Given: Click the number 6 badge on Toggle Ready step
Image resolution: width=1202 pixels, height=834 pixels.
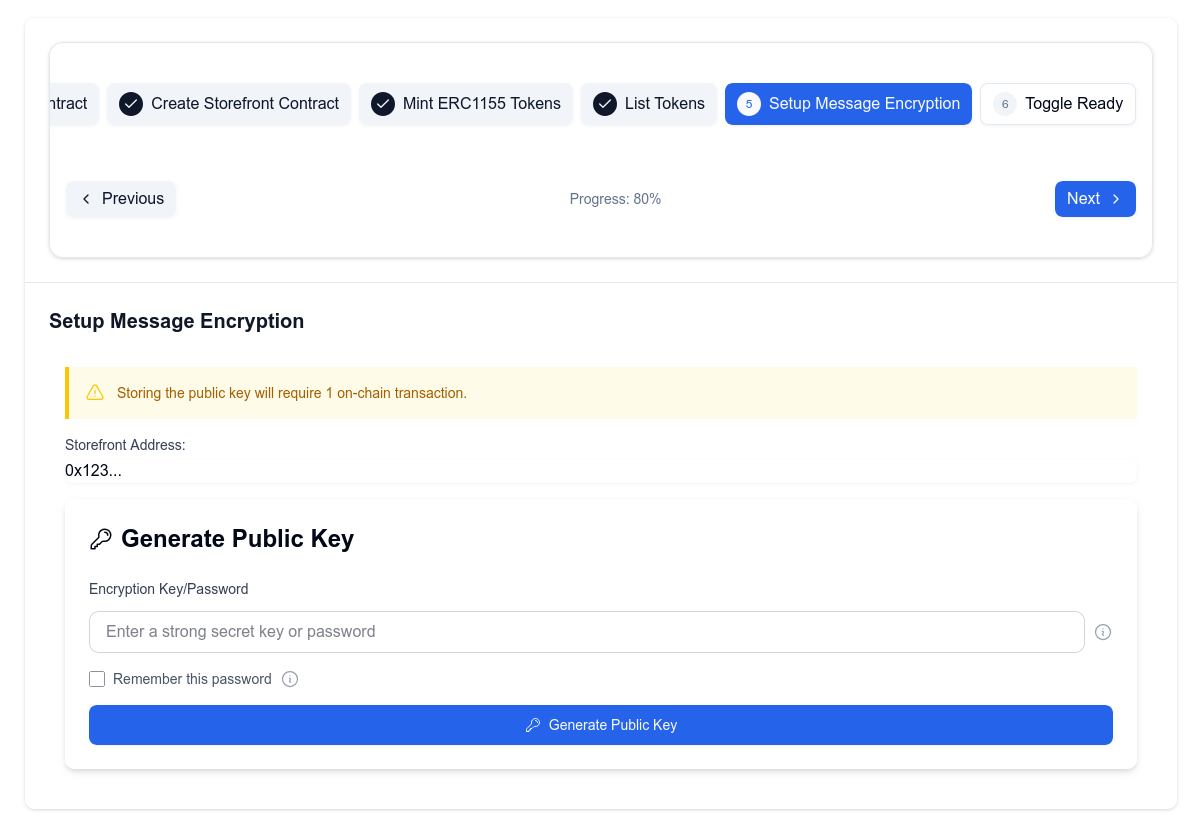Looking at the screenshot, I should point(1004,103).
